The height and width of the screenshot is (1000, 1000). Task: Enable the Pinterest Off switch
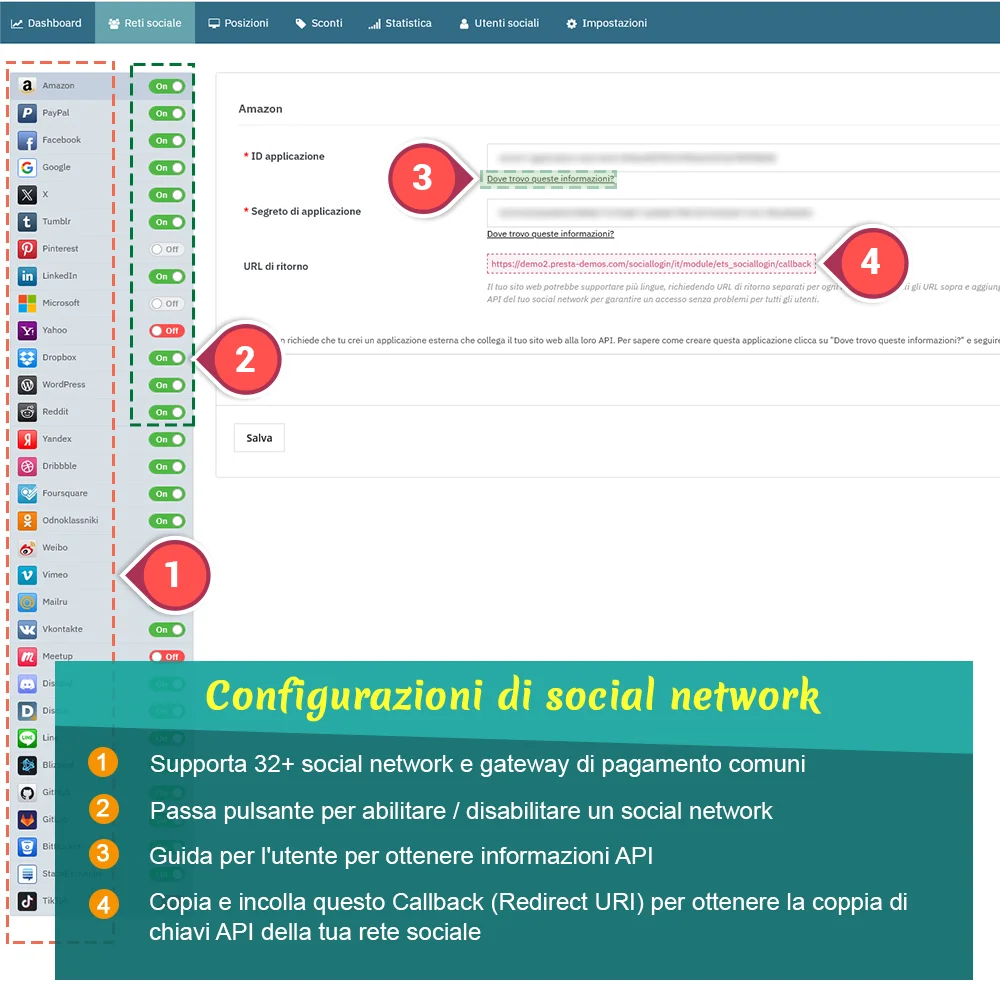(167, 249)
